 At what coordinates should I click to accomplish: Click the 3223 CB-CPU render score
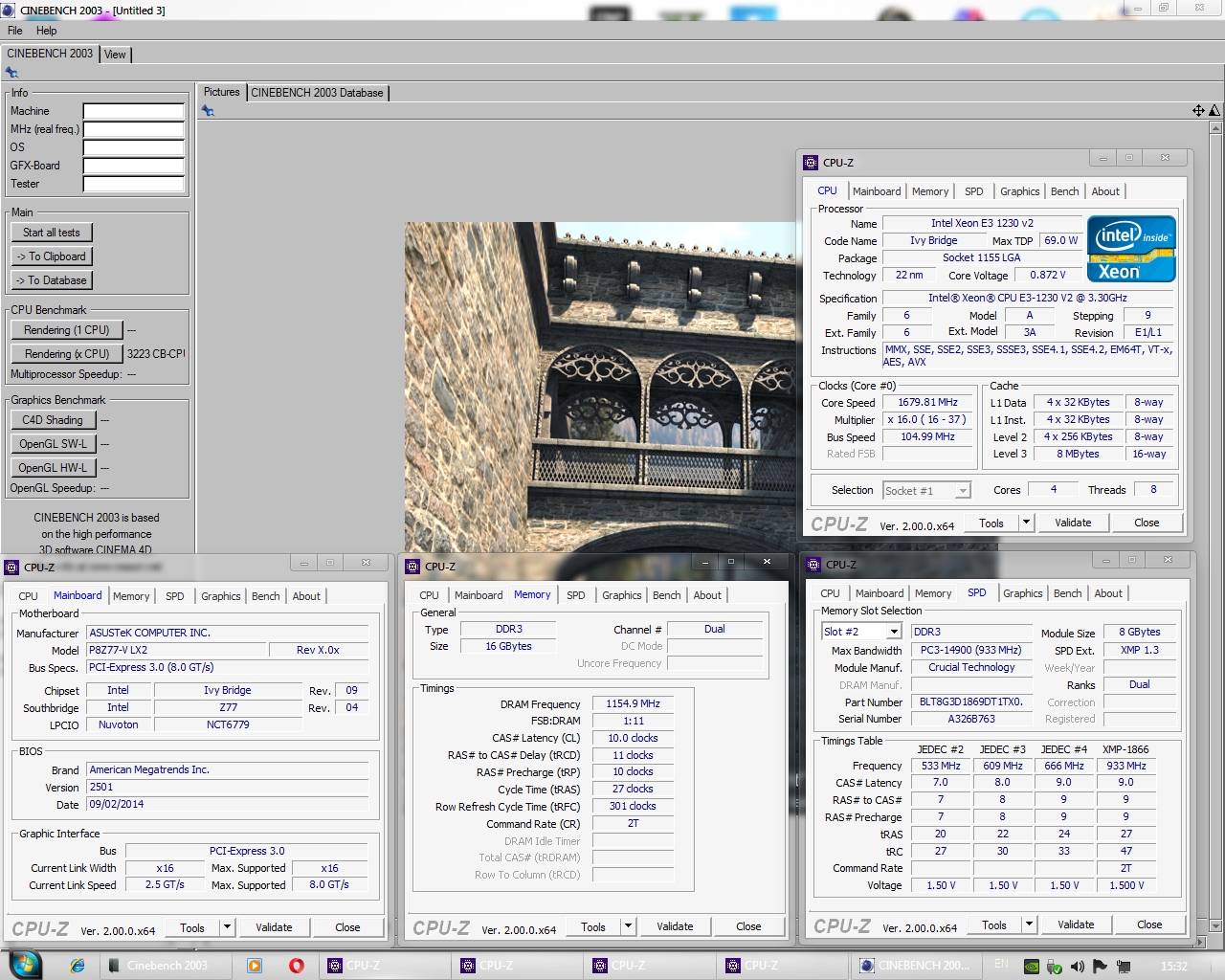[156, 353]
